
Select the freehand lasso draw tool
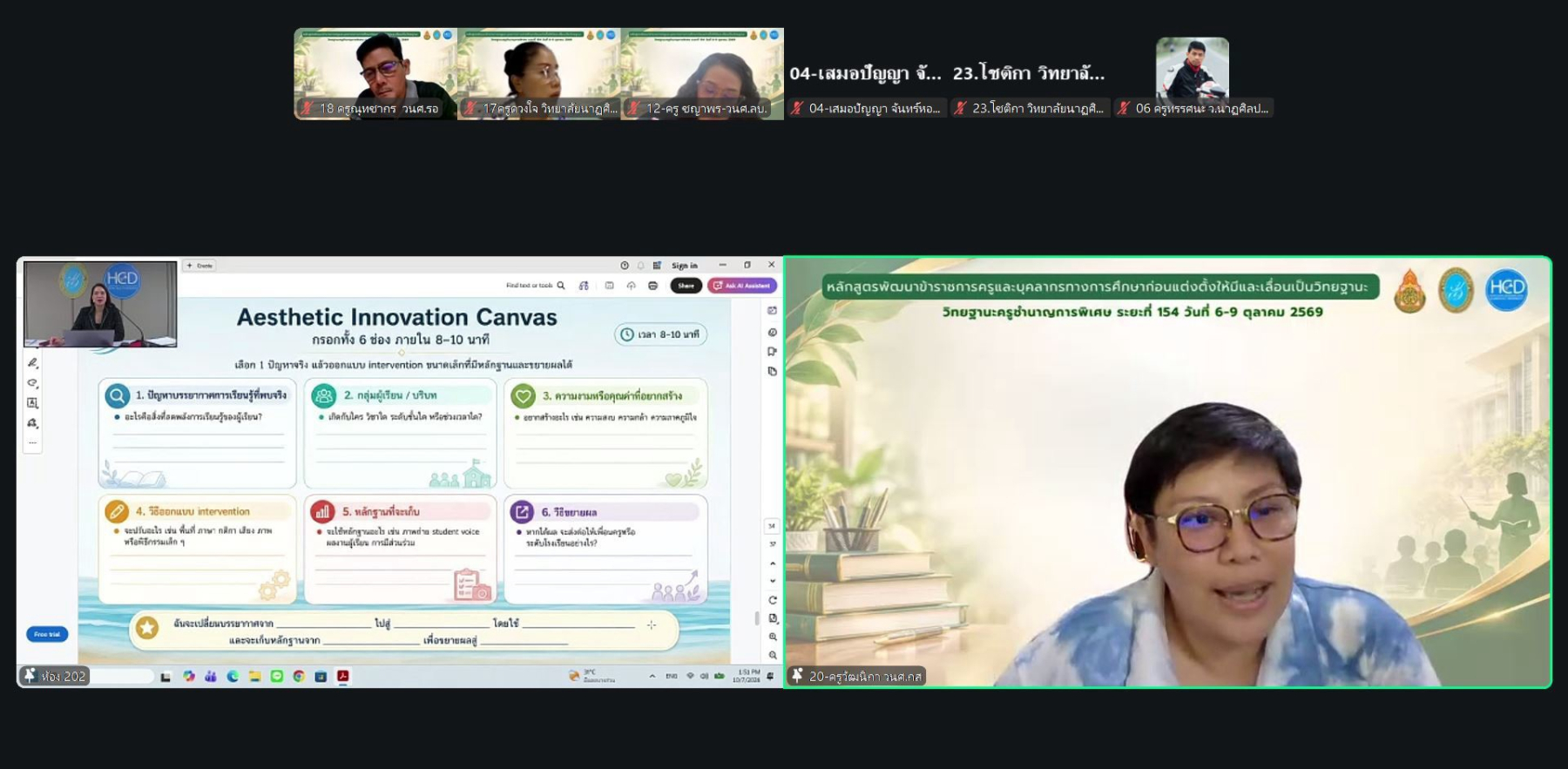(x=32, y=383)
